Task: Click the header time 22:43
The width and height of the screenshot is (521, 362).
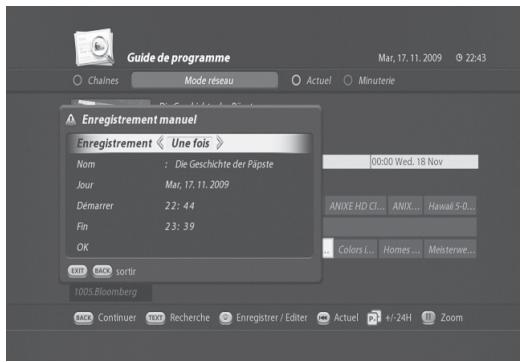Action: click(x=476, y=58)
